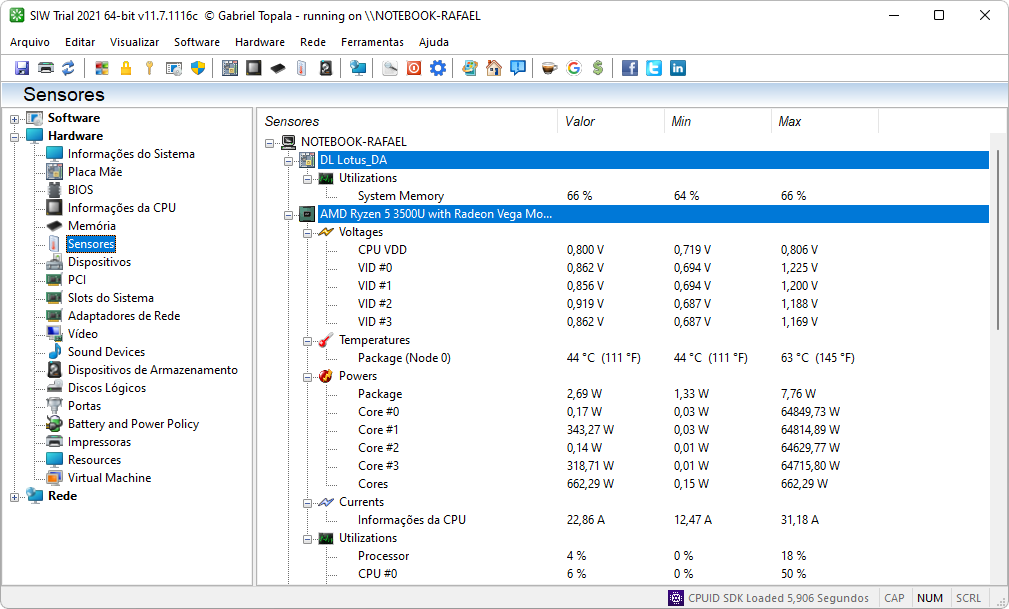Click the hard disk toolbar icon

coord(326,68)
